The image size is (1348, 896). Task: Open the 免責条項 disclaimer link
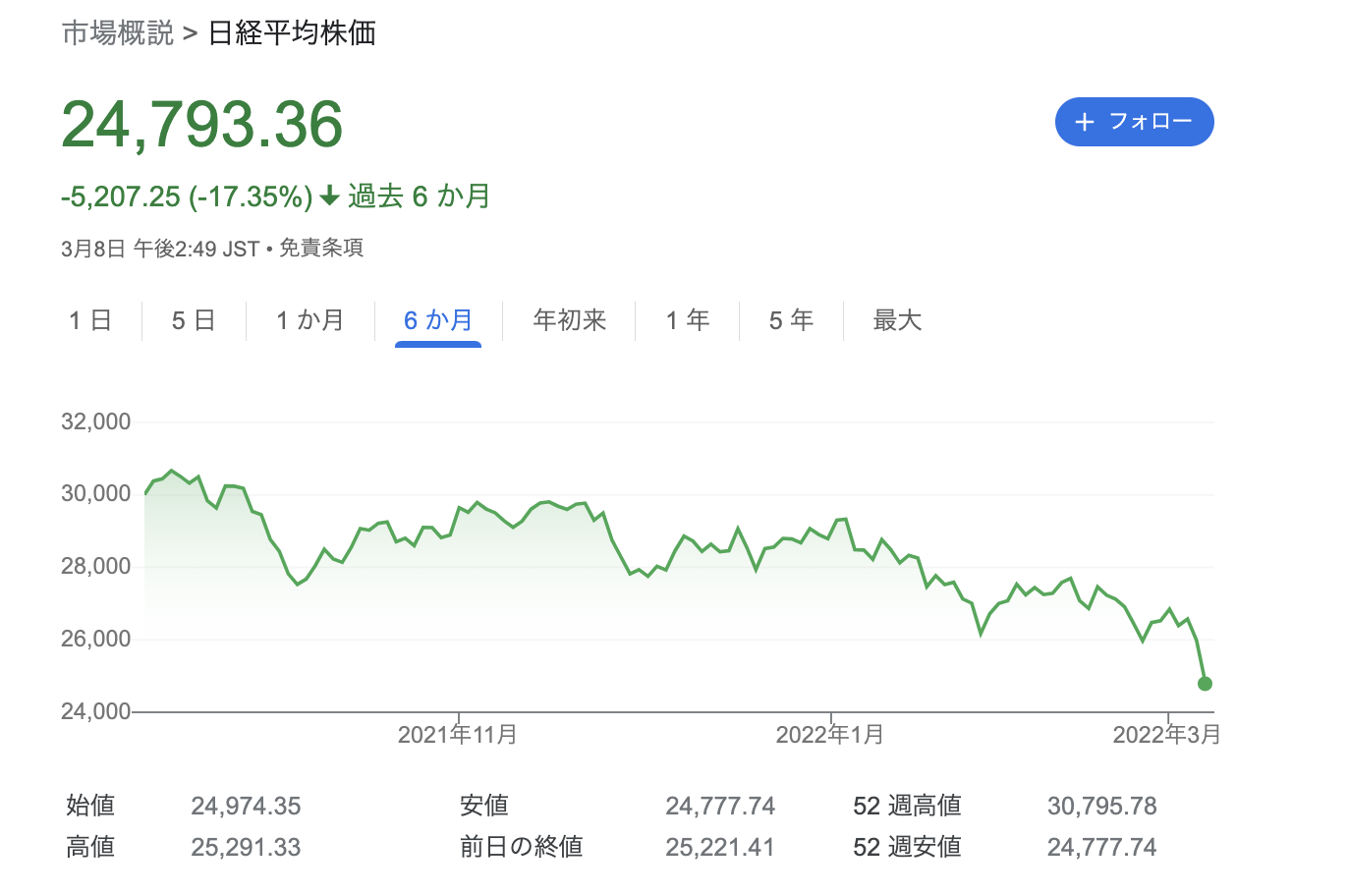coord(321,249)
